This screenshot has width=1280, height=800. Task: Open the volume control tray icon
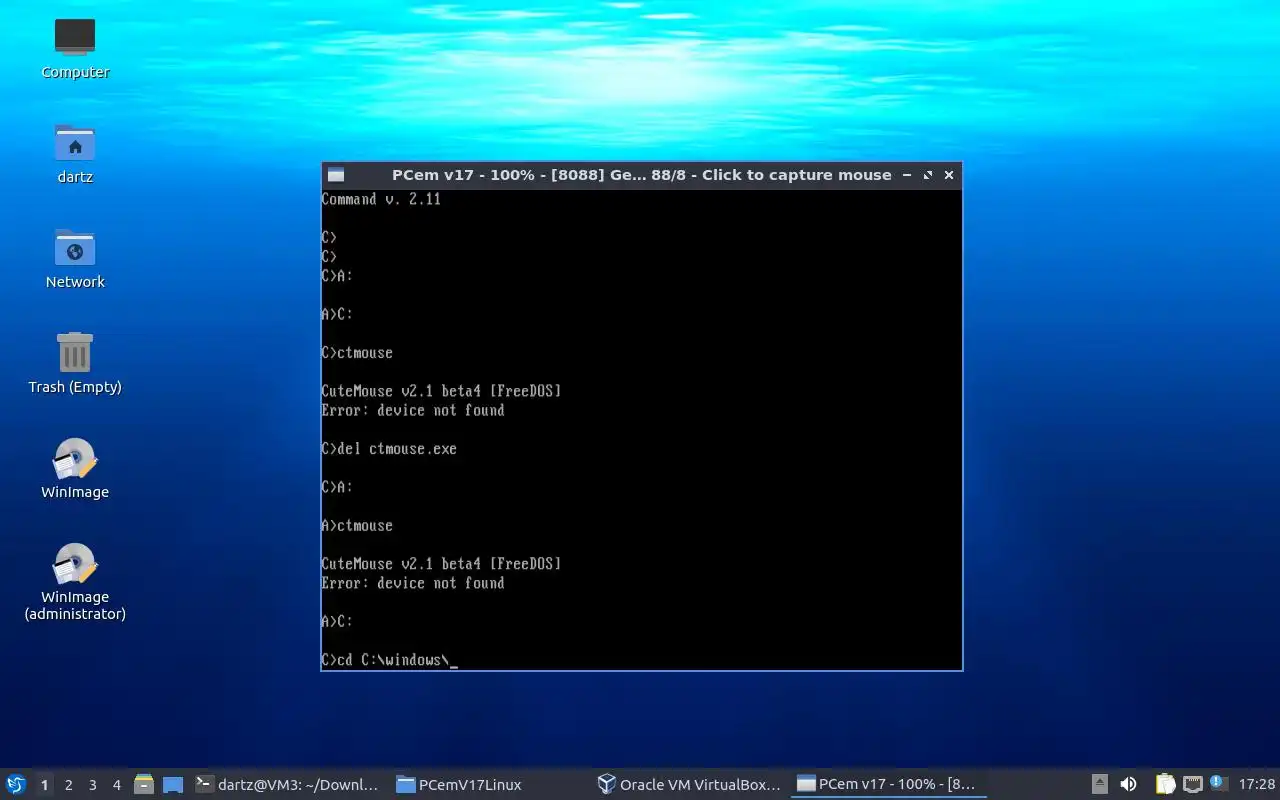[x=1128, y=784]
